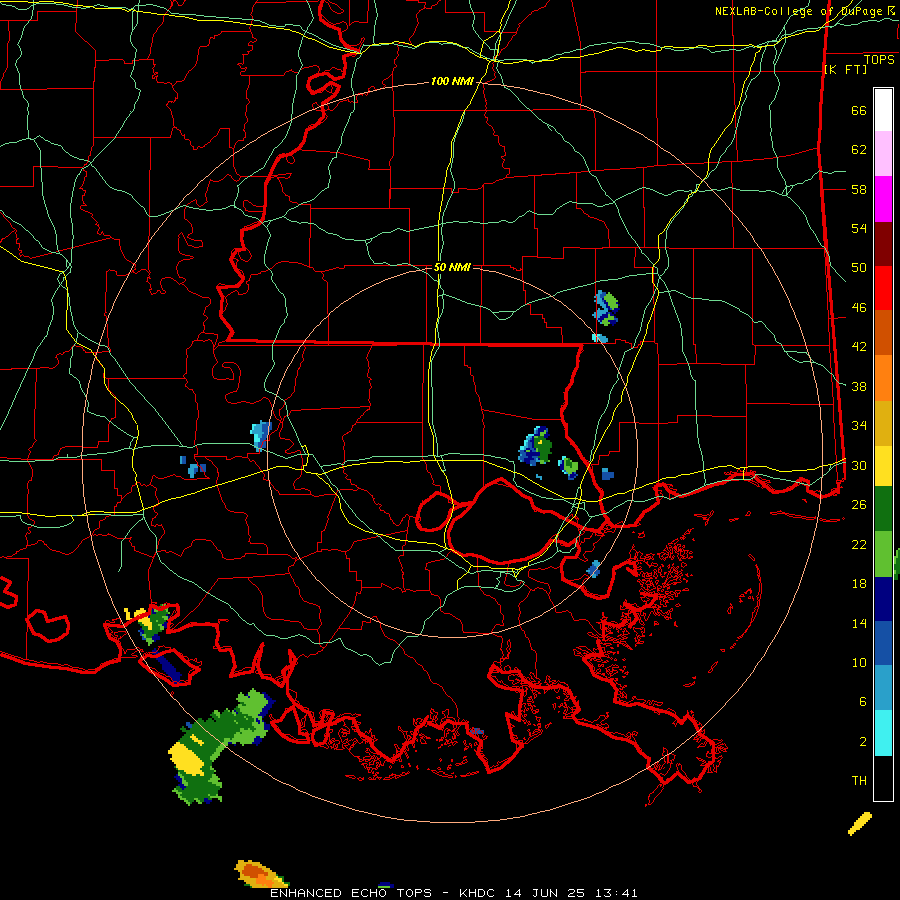Viewport: 900px width, 900px height.
Task: Click the [K FT] units label
Action: coord(845,69)
